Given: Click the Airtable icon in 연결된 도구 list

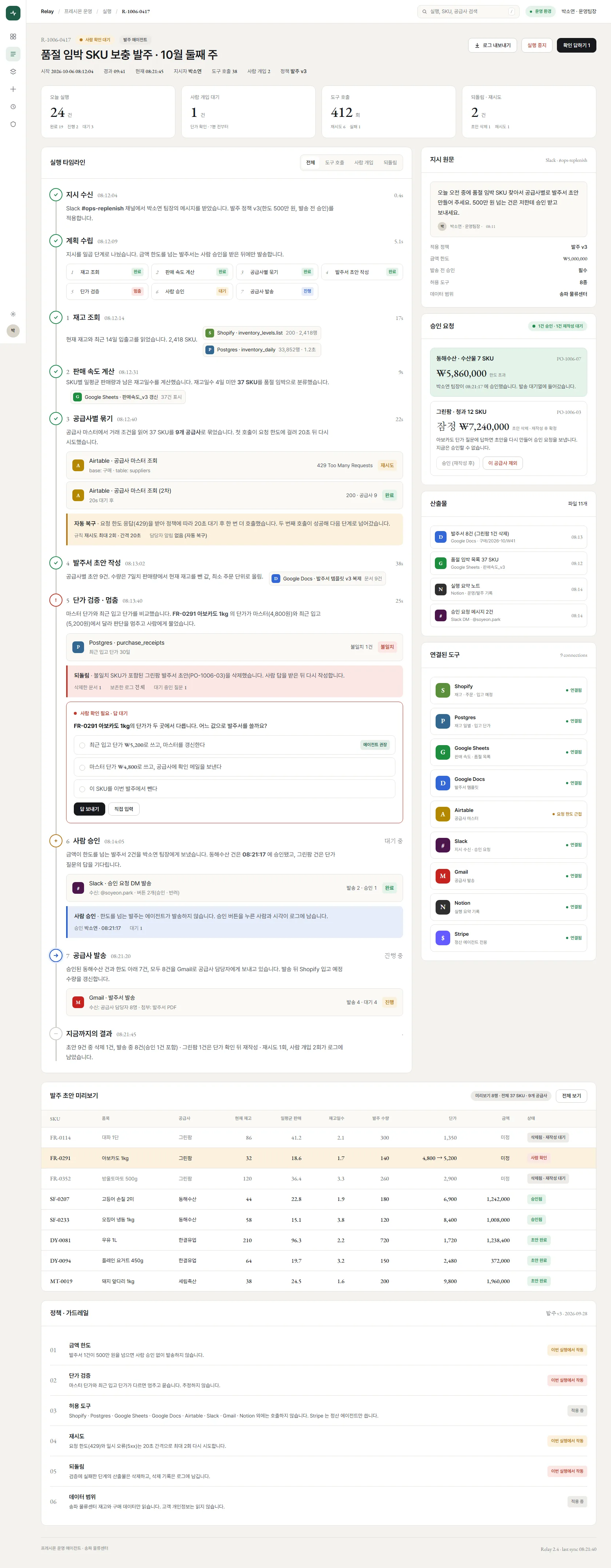Looking at the screenshot, I should pyautogui.click(x=442, y=814).
